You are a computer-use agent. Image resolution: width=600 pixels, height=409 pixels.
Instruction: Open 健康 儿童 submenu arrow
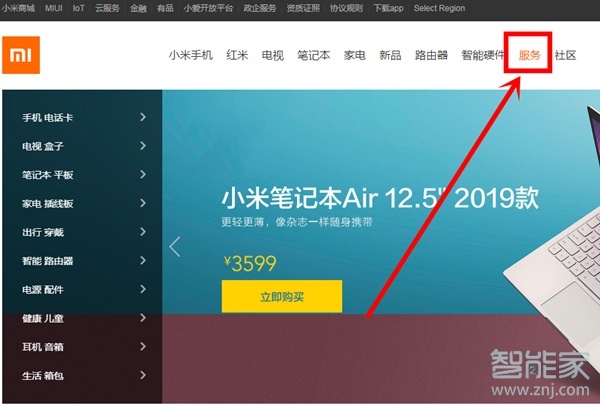(143, 318)
